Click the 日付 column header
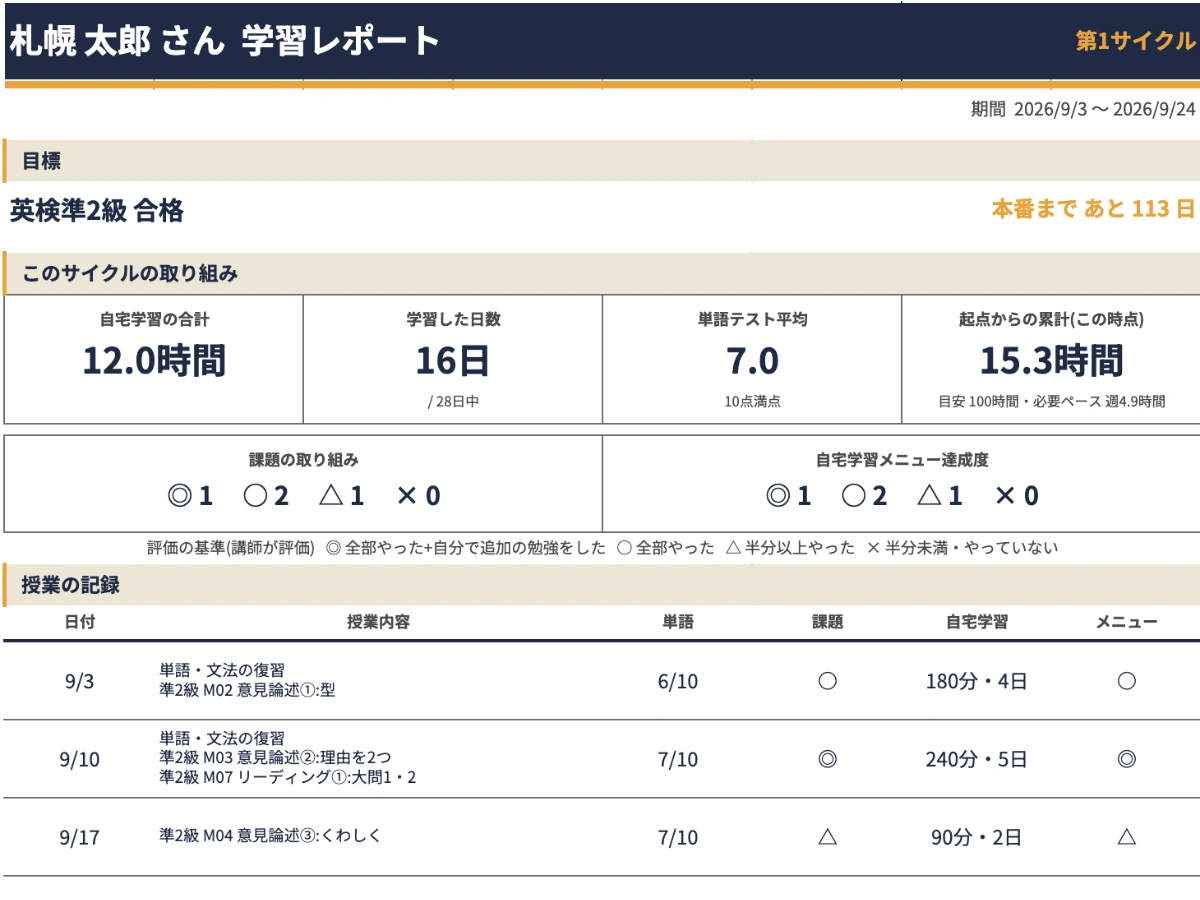Screen dimensions: 1200x900 point(80,622)
